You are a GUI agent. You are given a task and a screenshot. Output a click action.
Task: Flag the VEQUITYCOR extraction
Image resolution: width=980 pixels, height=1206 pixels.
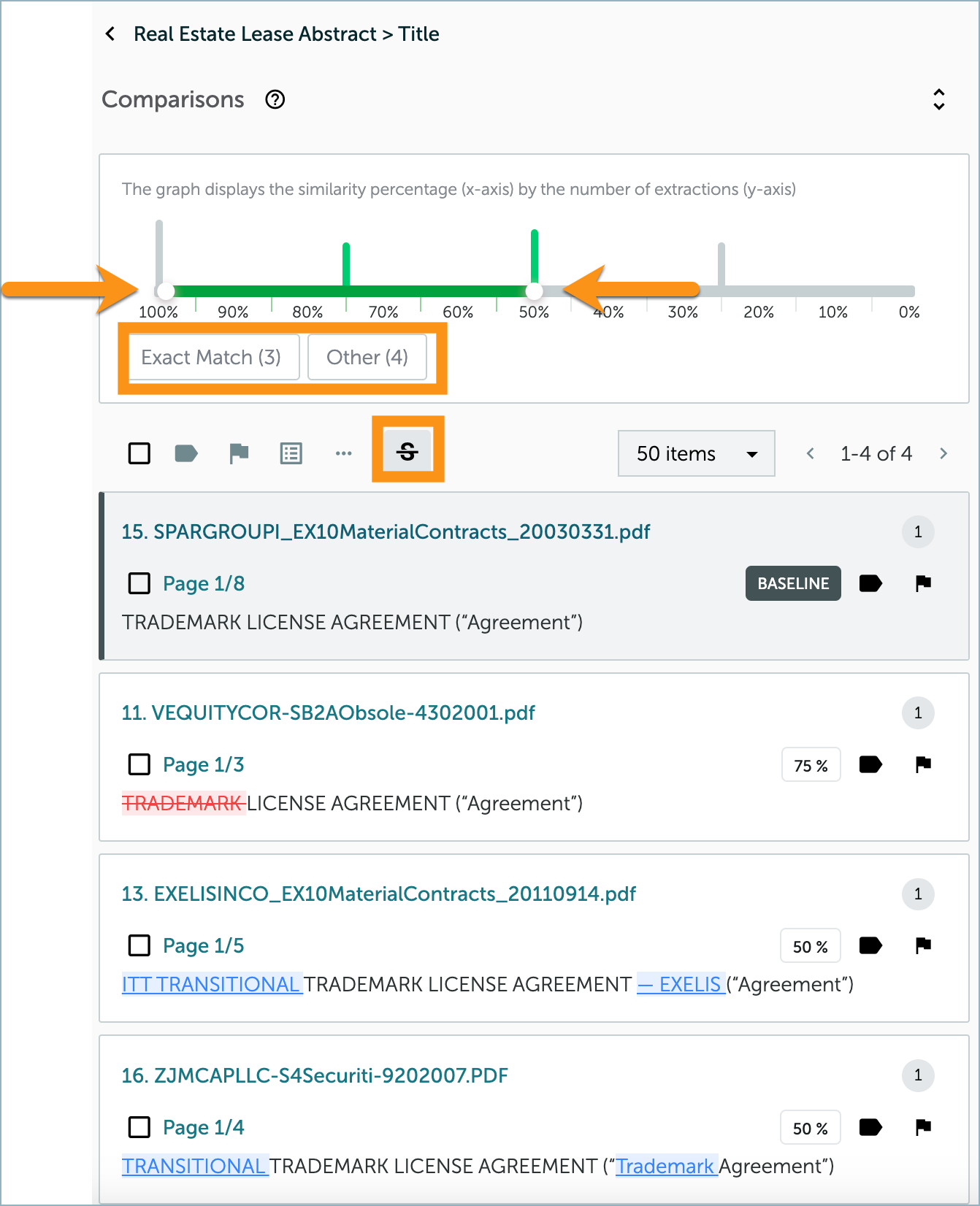coord(923,764)
